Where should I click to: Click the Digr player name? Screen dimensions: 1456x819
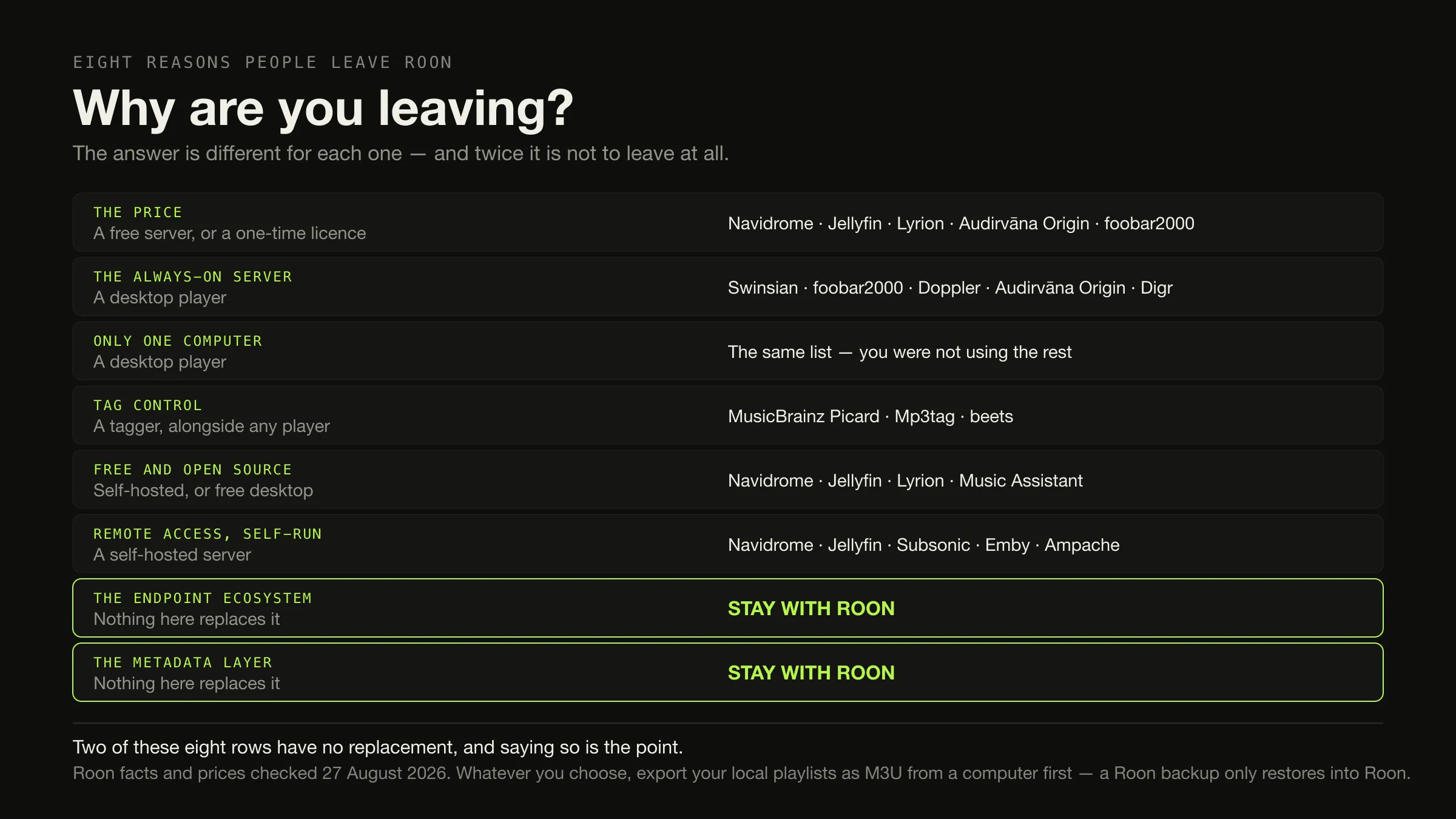click(x=1156, y=288)
